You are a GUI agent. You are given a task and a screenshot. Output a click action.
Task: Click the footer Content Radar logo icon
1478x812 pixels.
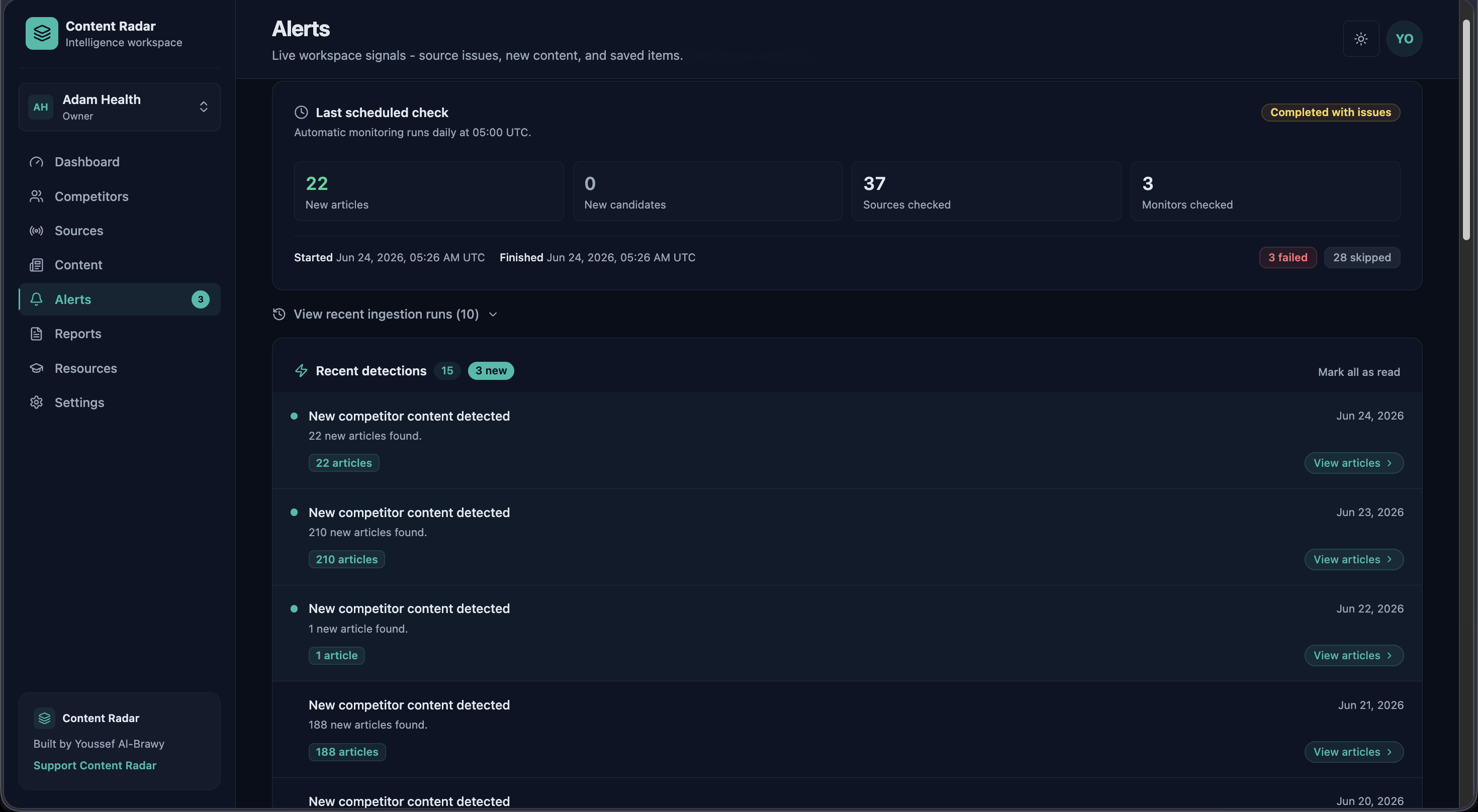[44, 718]
